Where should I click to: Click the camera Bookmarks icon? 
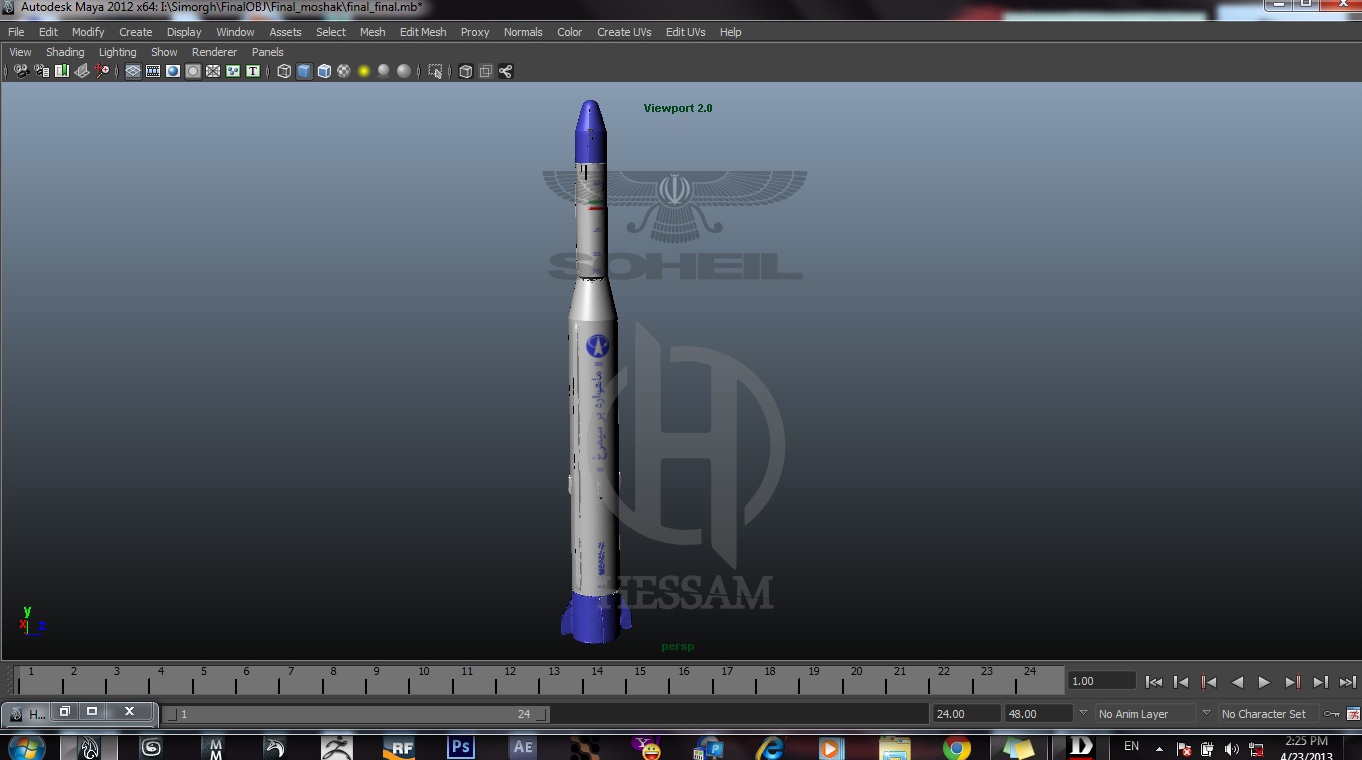(62, 71)
